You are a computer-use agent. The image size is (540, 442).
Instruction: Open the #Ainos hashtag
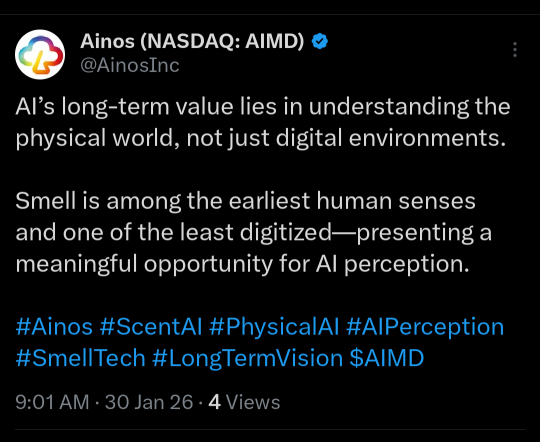click(54, 326)
